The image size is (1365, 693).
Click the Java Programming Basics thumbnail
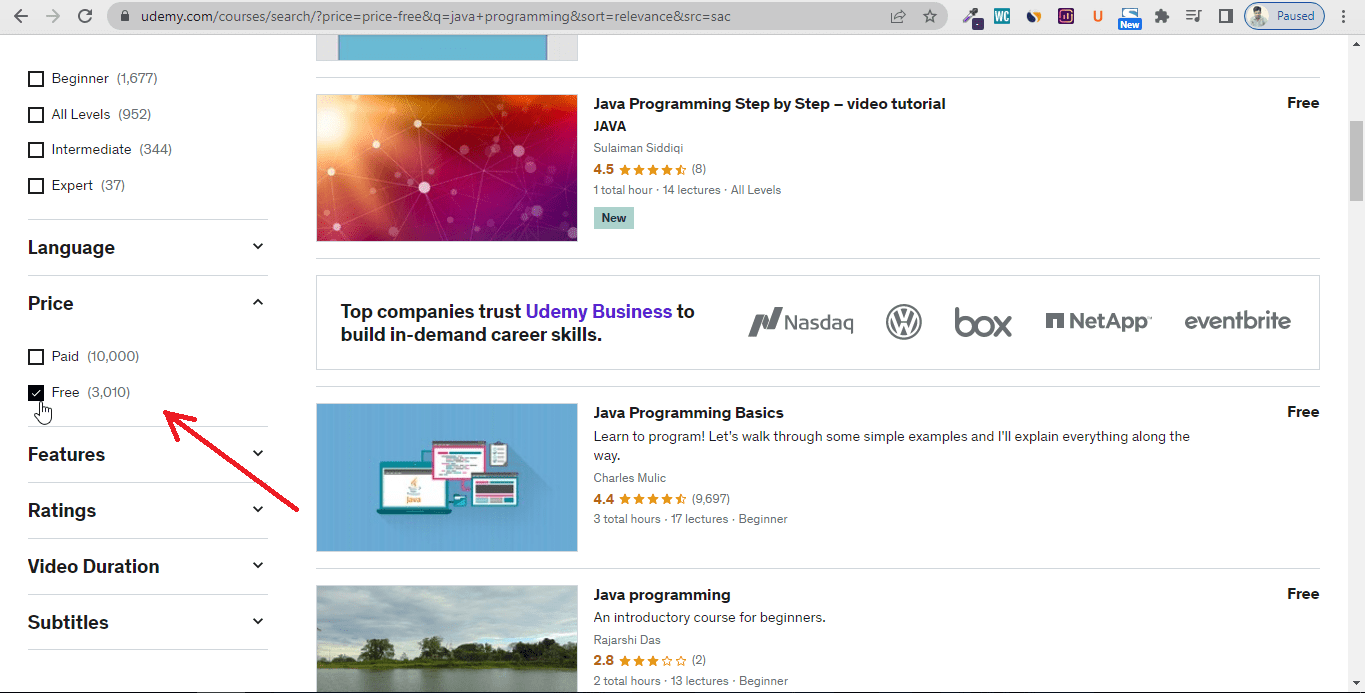447,477
